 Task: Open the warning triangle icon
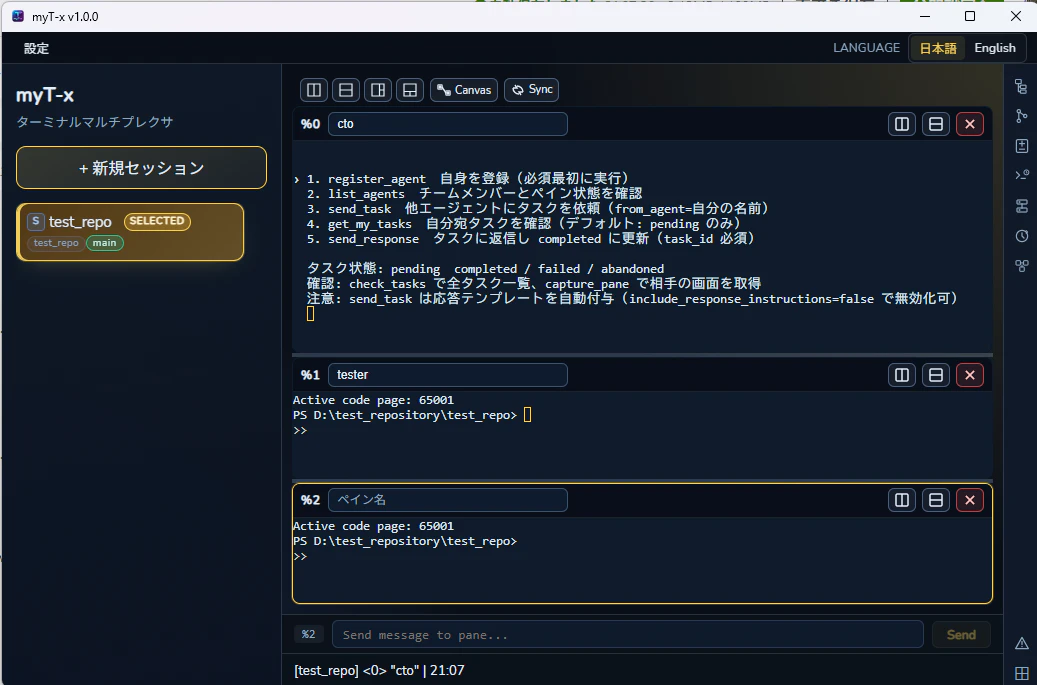pos(1021,643)
